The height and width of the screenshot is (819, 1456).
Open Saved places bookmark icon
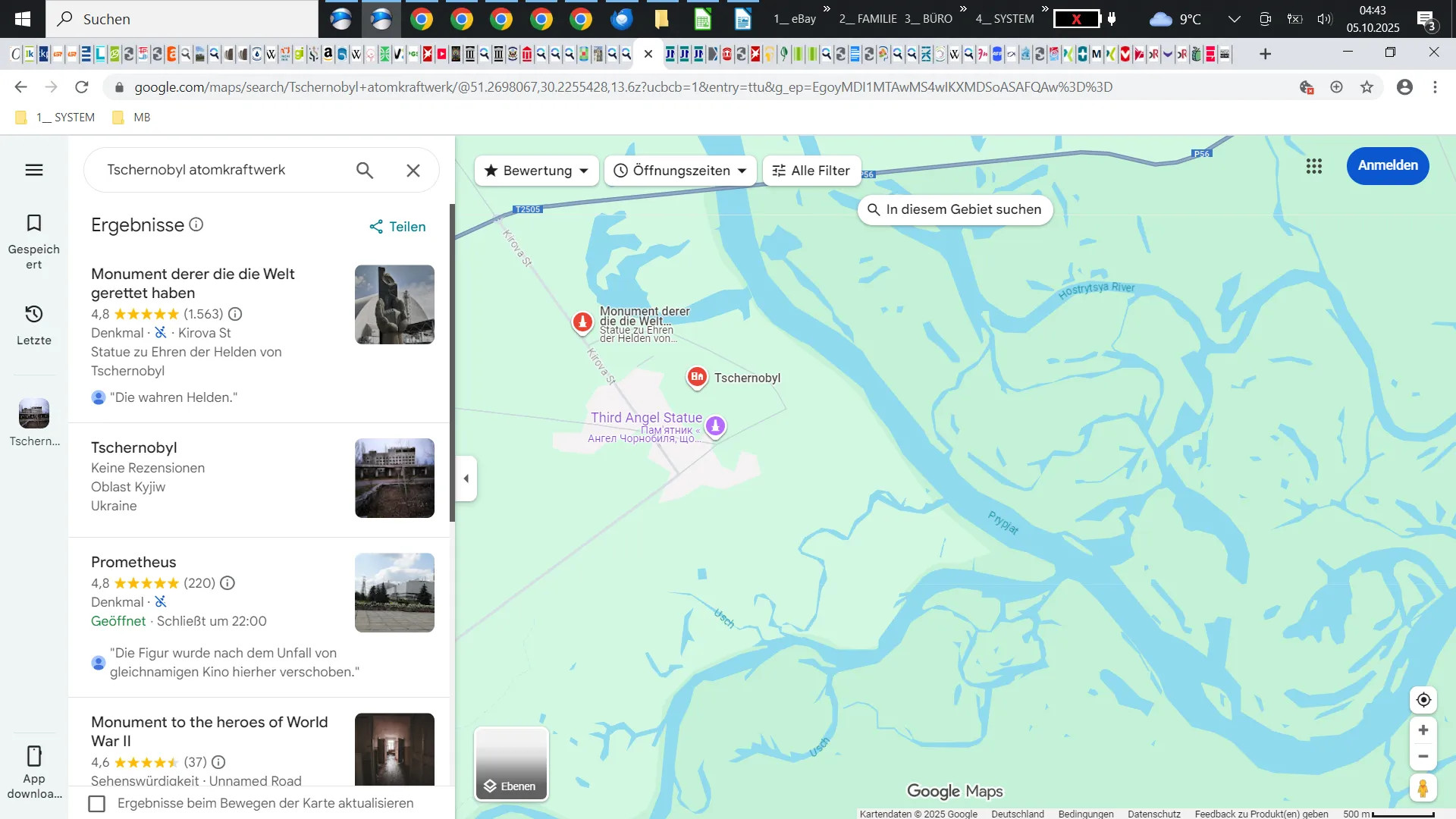(x=34, y=223)
